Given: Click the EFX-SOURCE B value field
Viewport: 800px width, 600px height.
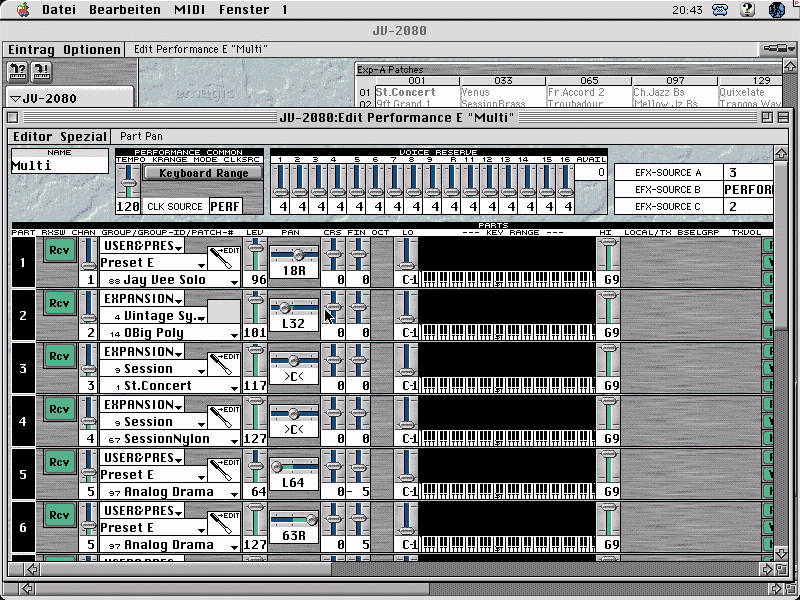Looking at the screenshot, I should (748, 189).
